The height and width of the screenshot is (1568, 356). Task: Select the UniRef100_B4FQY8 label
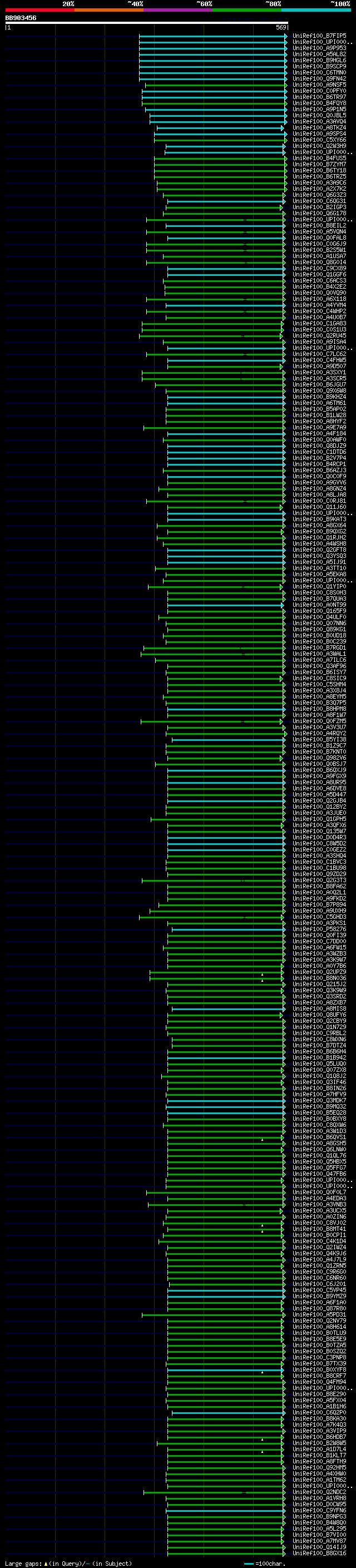coord(319,103)
